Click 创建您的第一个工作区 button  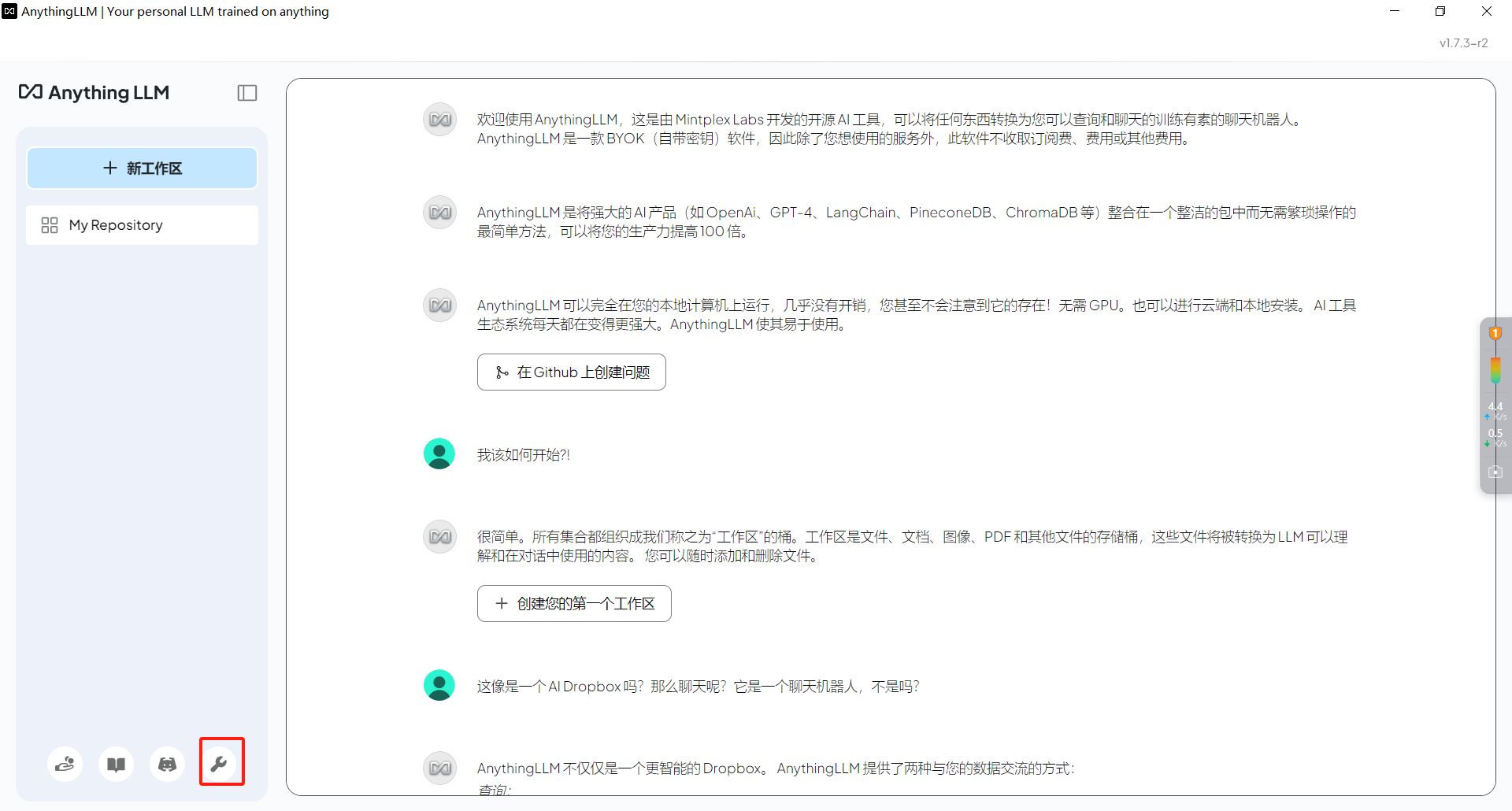tap(574, 603)
